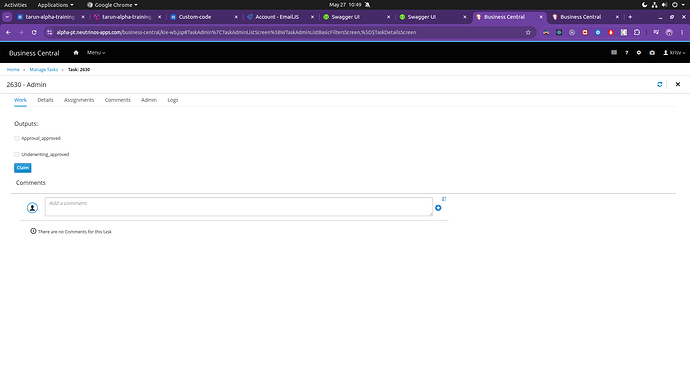Switch to the last Business Central tab
Image resolution: width=690 pixels, height=387 pixels.
(x=585, y=17)
